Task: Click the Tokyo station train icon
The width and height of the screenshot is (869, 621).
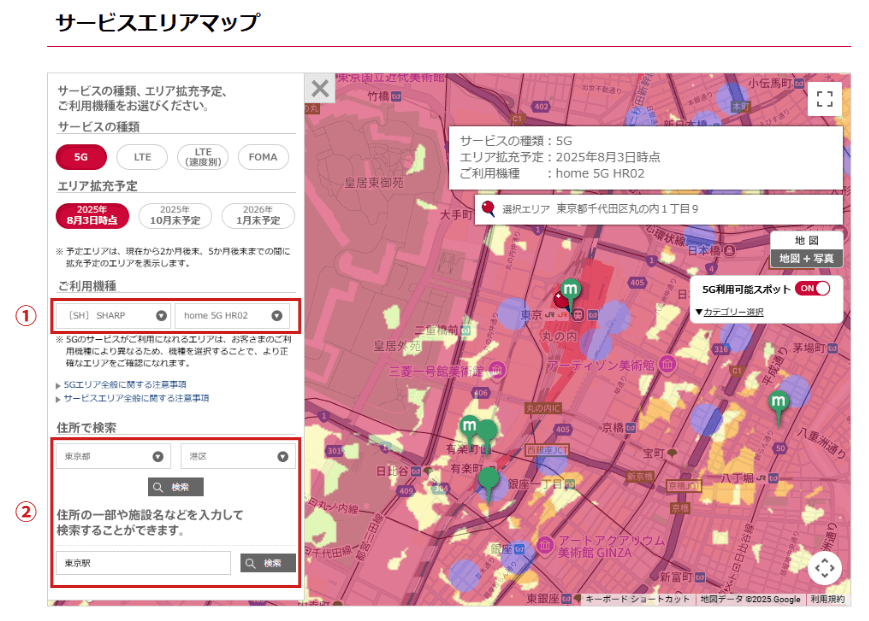Action: click(578, 315)
